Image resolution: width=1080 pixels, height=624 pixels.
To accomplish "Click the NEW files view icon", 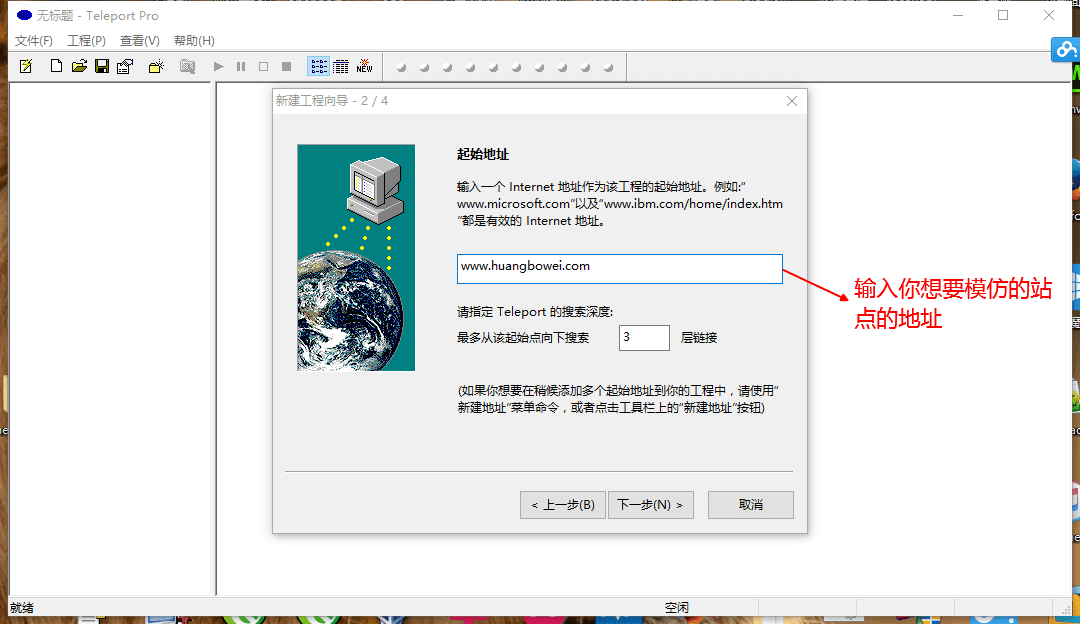I will point(364,66).
